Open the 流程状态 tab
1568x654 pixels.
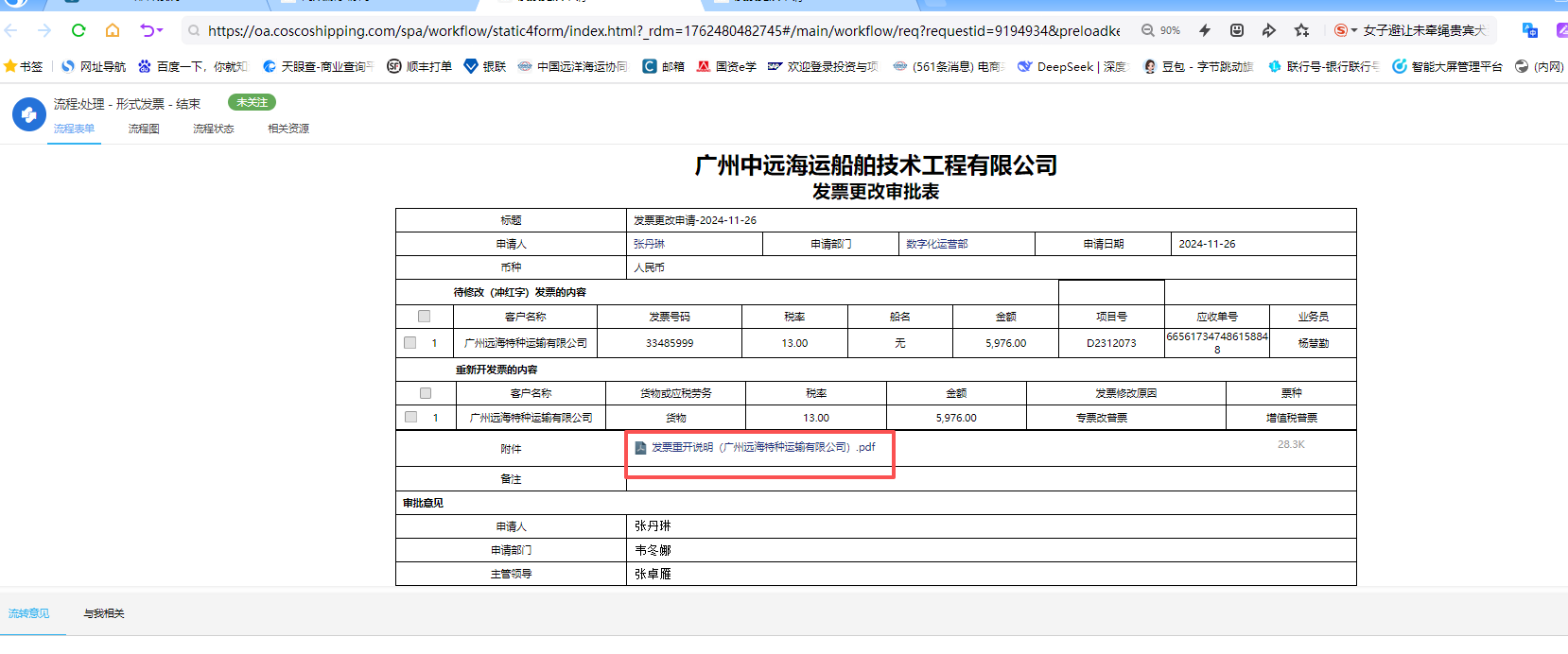pyautogui.click(x=213, y=129)
